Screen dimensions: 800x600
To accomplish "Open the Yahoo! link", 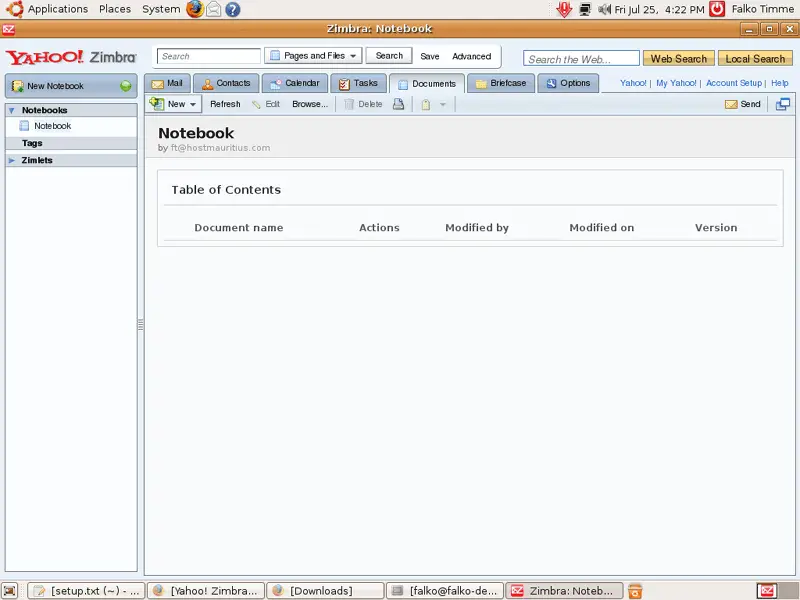I will click(633, 83).
